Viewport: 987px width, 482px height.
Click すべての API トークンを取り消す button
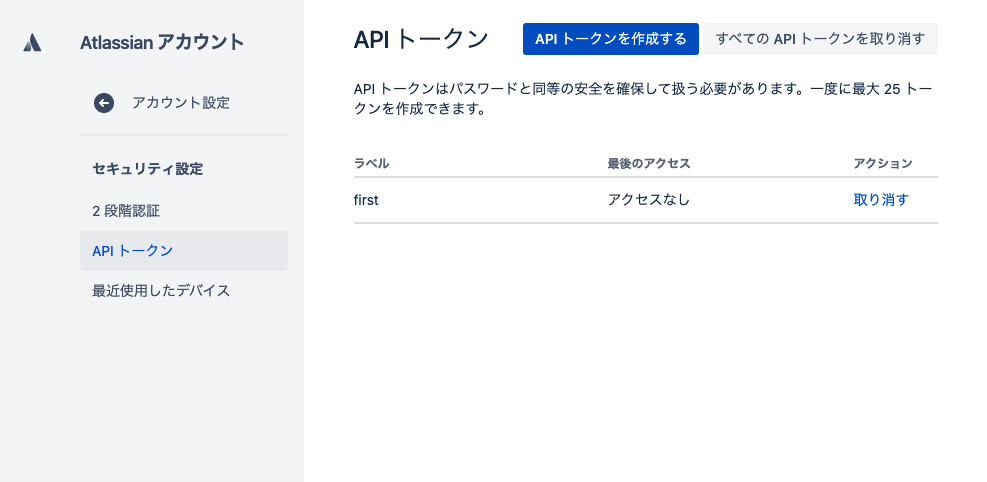pos(820,39)
